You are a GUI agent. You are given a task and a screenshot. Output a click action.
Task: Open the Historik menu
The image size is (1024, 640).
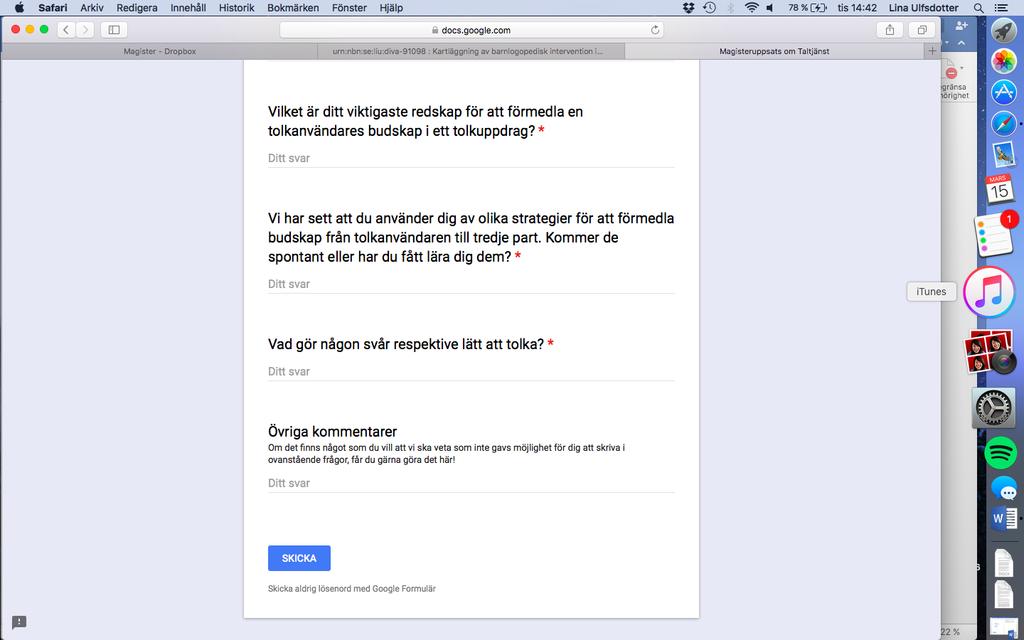tap(236, 8)
